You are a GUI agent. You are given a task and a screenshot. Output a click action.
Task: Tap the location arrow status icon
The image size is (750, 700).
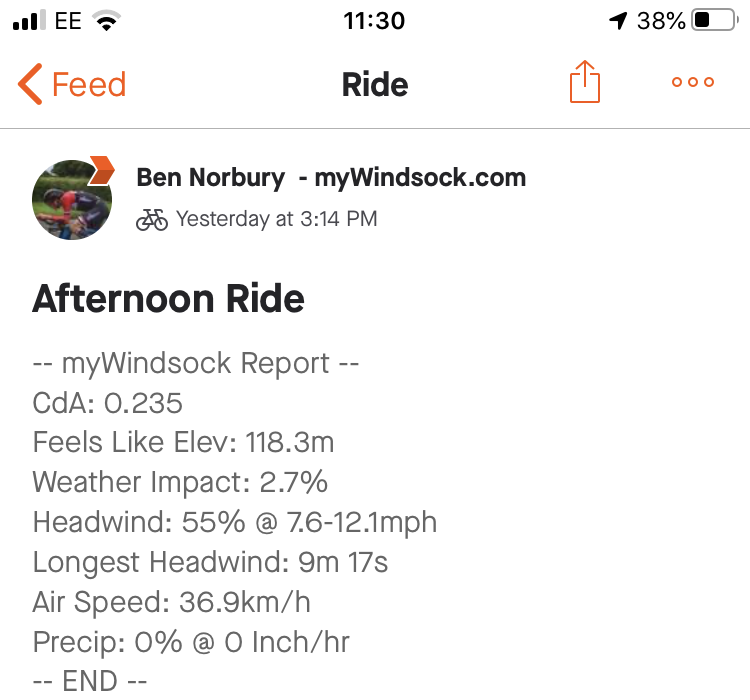[618, 21]
